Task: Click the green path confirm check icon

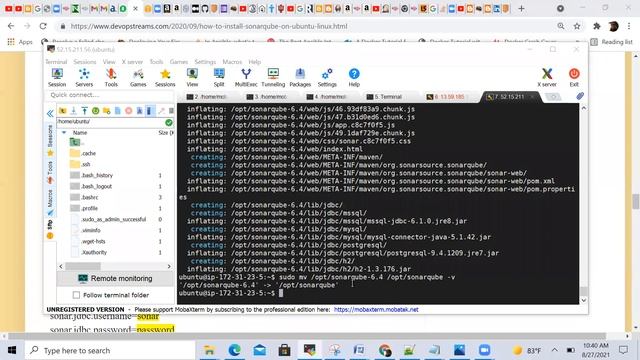Action: [169, 122]
